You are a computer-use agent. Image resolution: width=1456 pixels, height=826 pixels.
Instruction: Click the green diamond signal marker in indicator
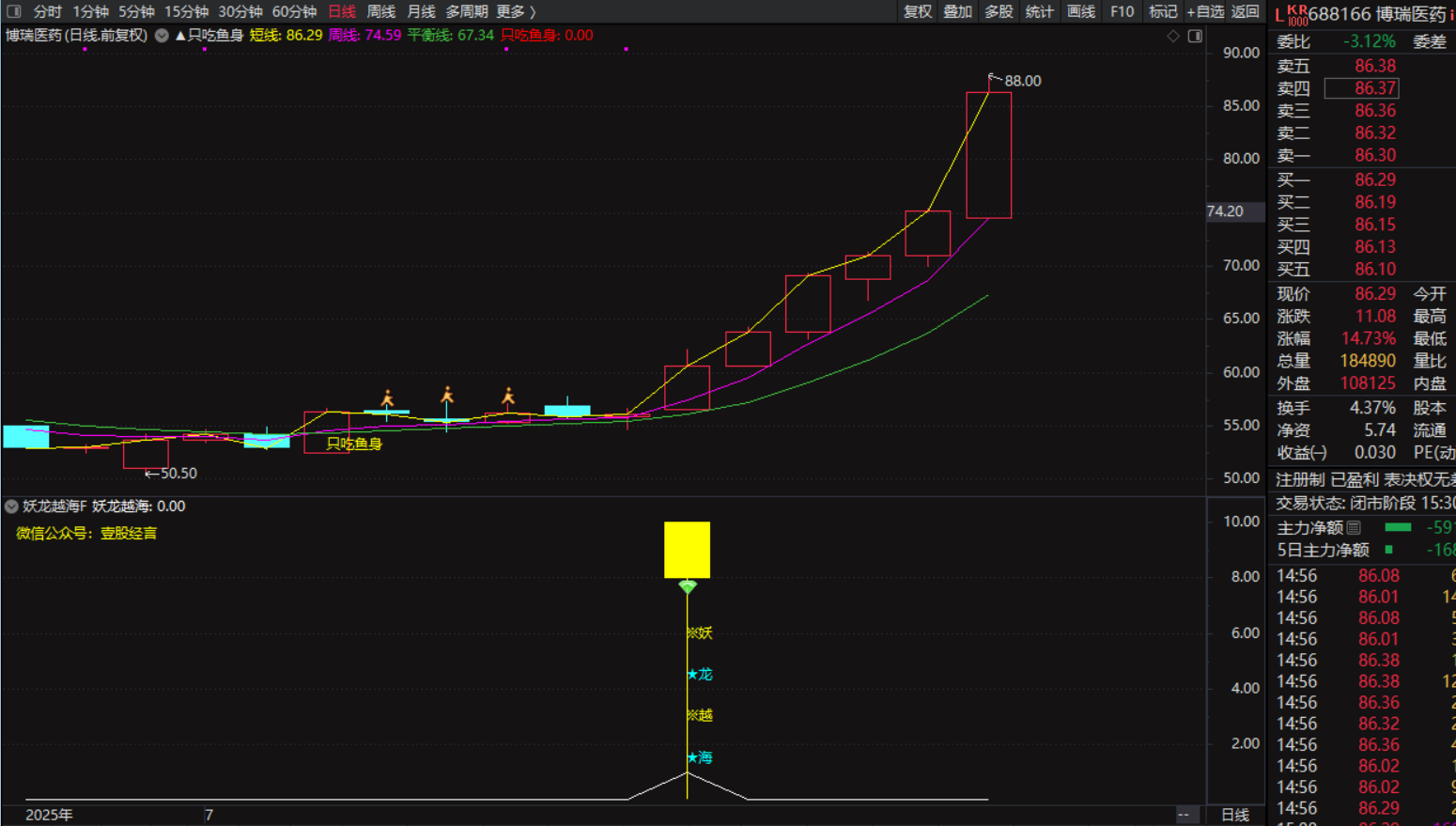(x=688, y=587)
